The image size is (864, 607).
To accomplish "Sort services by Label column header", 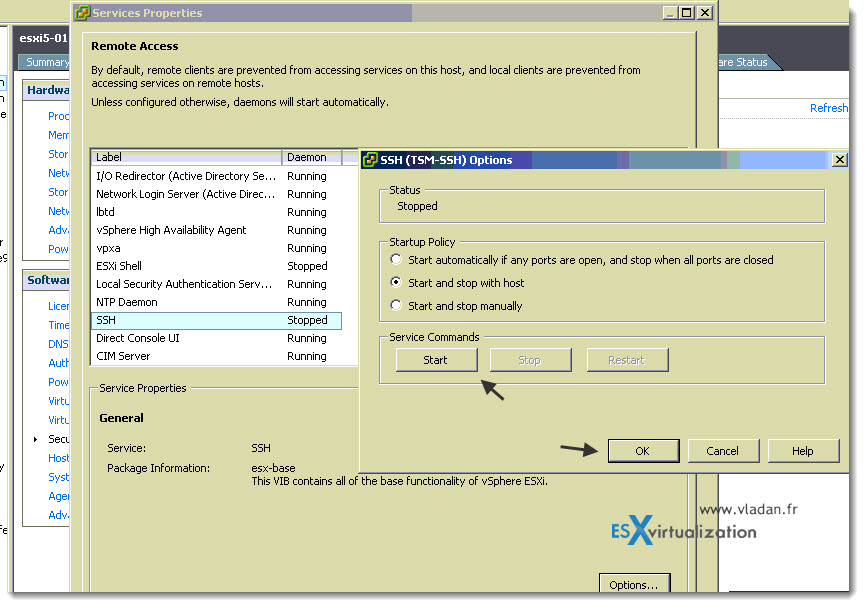I will [x=186, y=158].
